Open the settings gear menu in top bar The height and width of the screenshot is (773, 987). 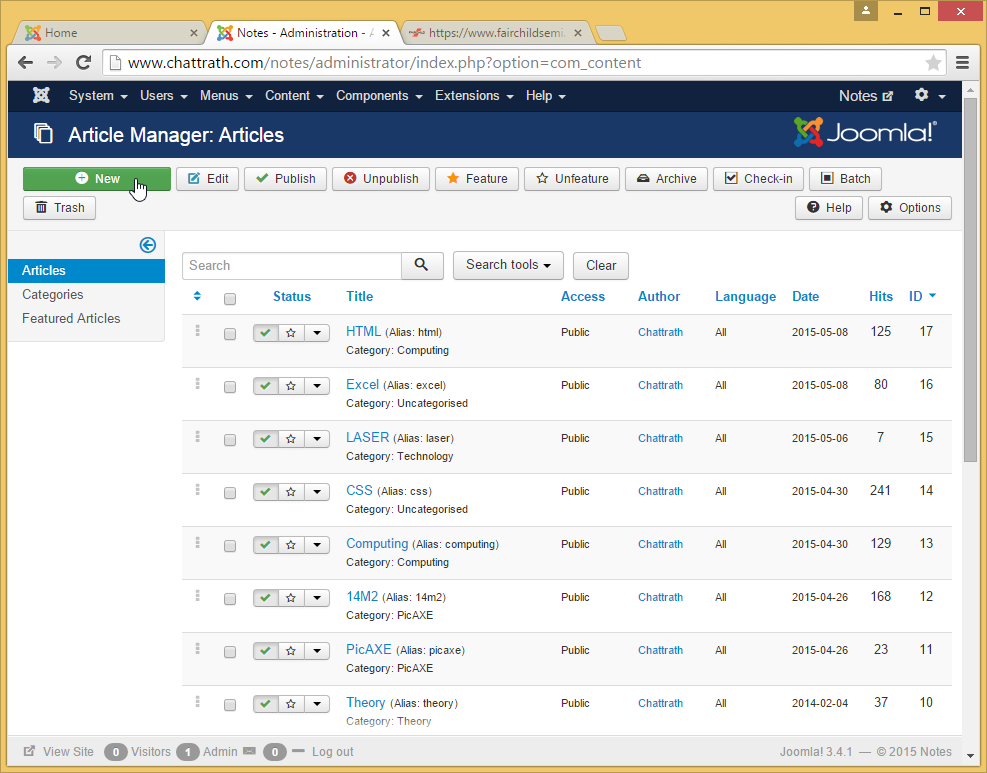[929, 96]
